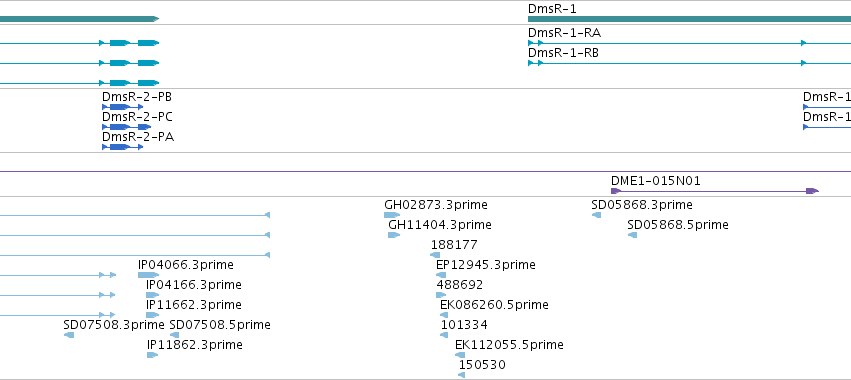Click the IP11862.3prime EST marker
The height and width of the screenshot is (380, 851).
click(x=153, y=355)
